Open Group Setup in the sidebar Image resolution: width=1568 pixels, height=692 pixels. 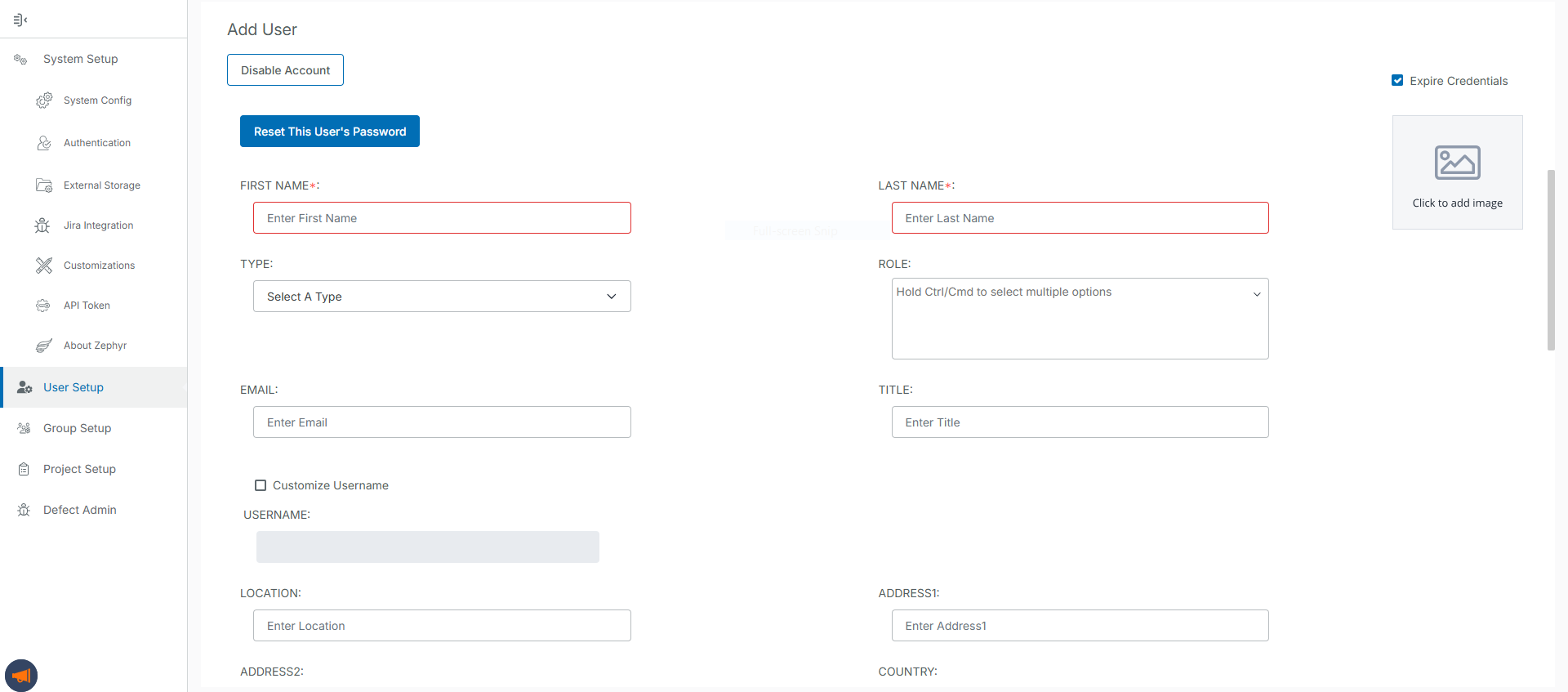point(77,428)
